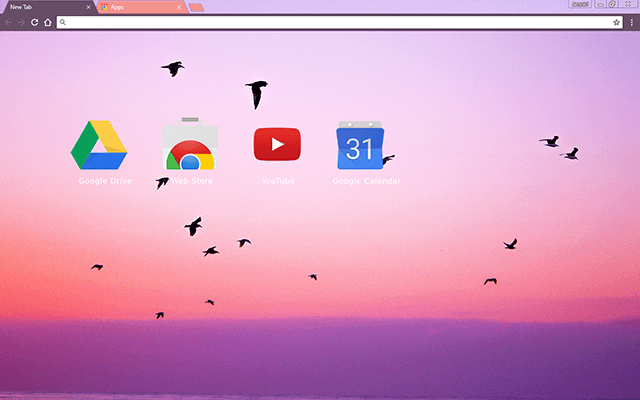Open the profile switcher button
This screenshot has width=640, height=400.
pos(579,4)
